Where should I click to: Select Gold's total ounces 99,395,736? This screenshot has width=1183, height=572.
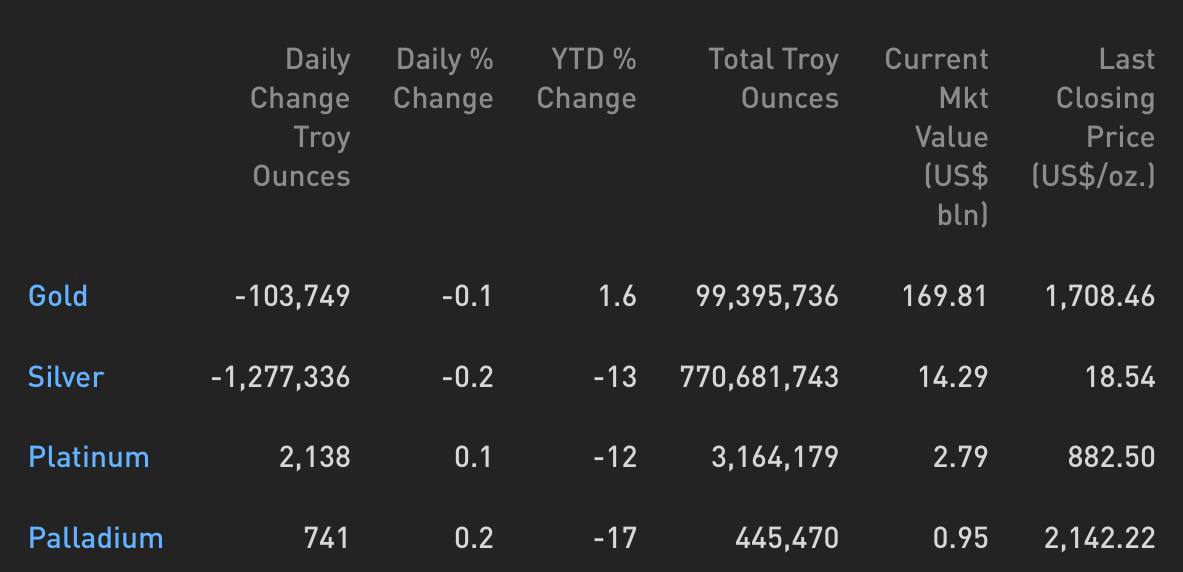pyautogui.click(x=767, y=296)
